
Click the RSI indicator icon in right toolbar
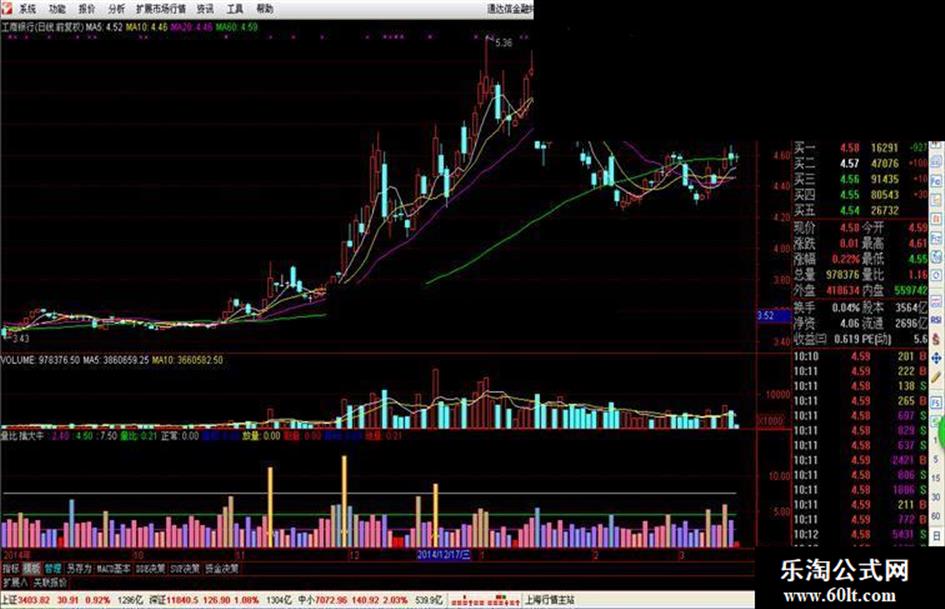click(x=936, y=320)
